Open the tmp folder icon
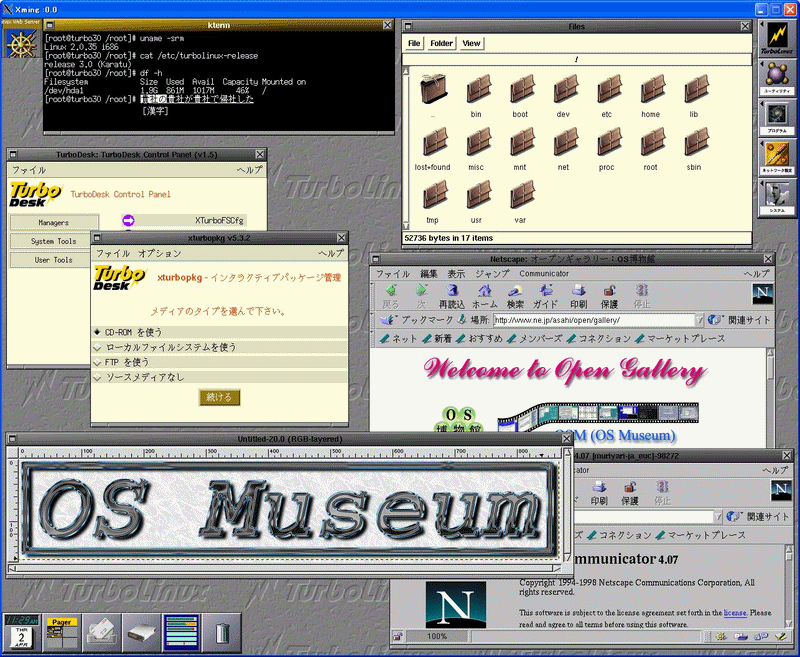This screenshot has height=657, width=800. point(434,195)
